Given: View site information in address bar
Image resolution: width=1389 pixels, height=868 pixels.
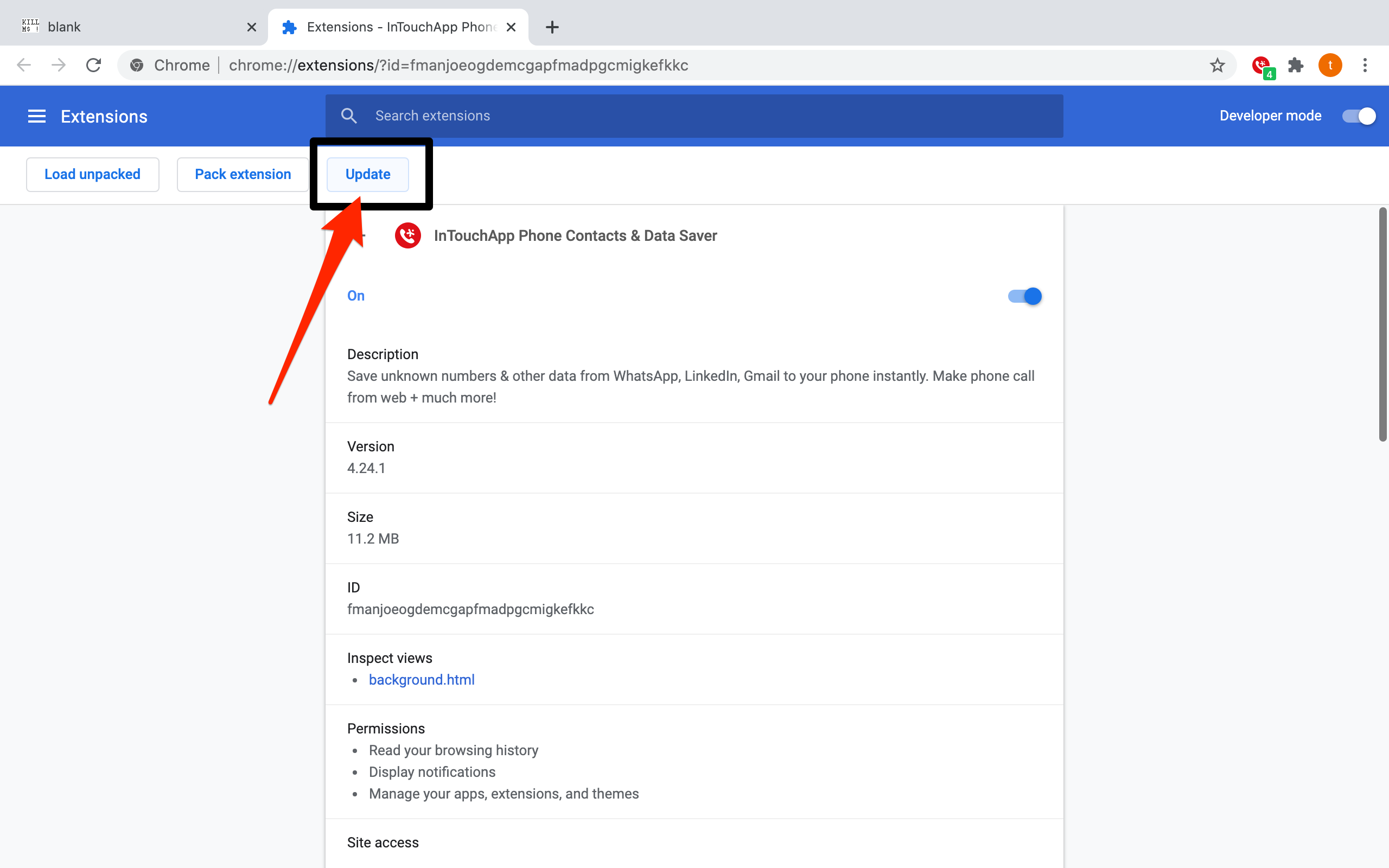Looking at the screenshot, I should coord(137,66).
